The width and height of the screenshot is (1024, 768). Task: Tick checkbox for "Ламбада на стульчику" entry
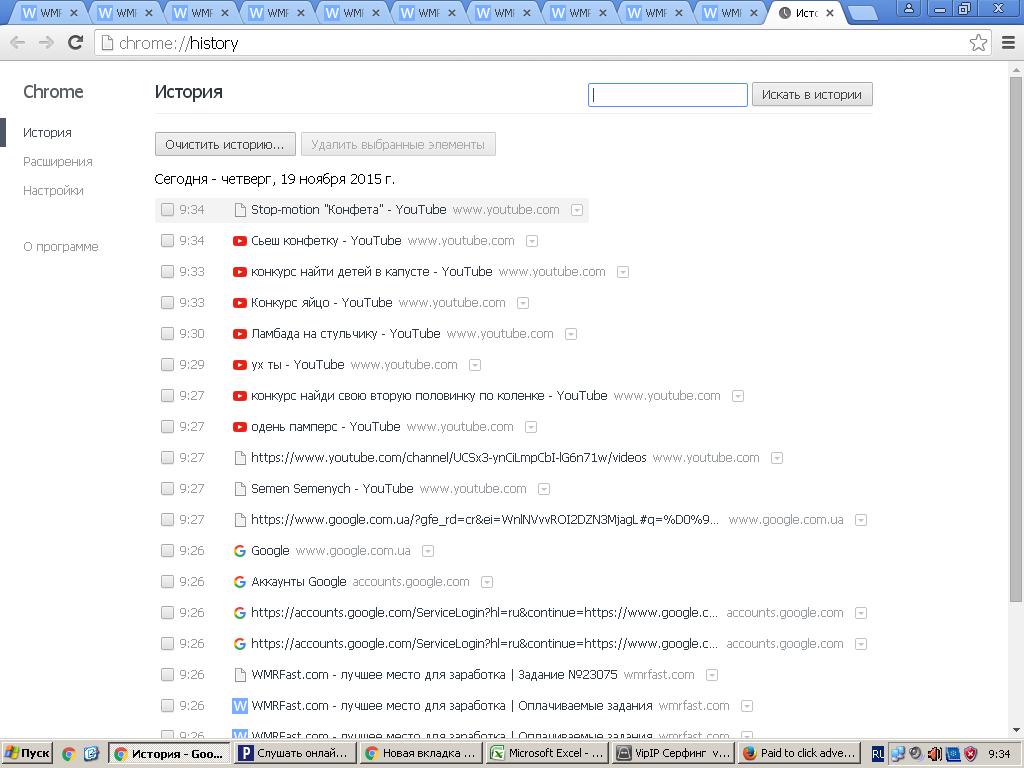tap(167, 334)
